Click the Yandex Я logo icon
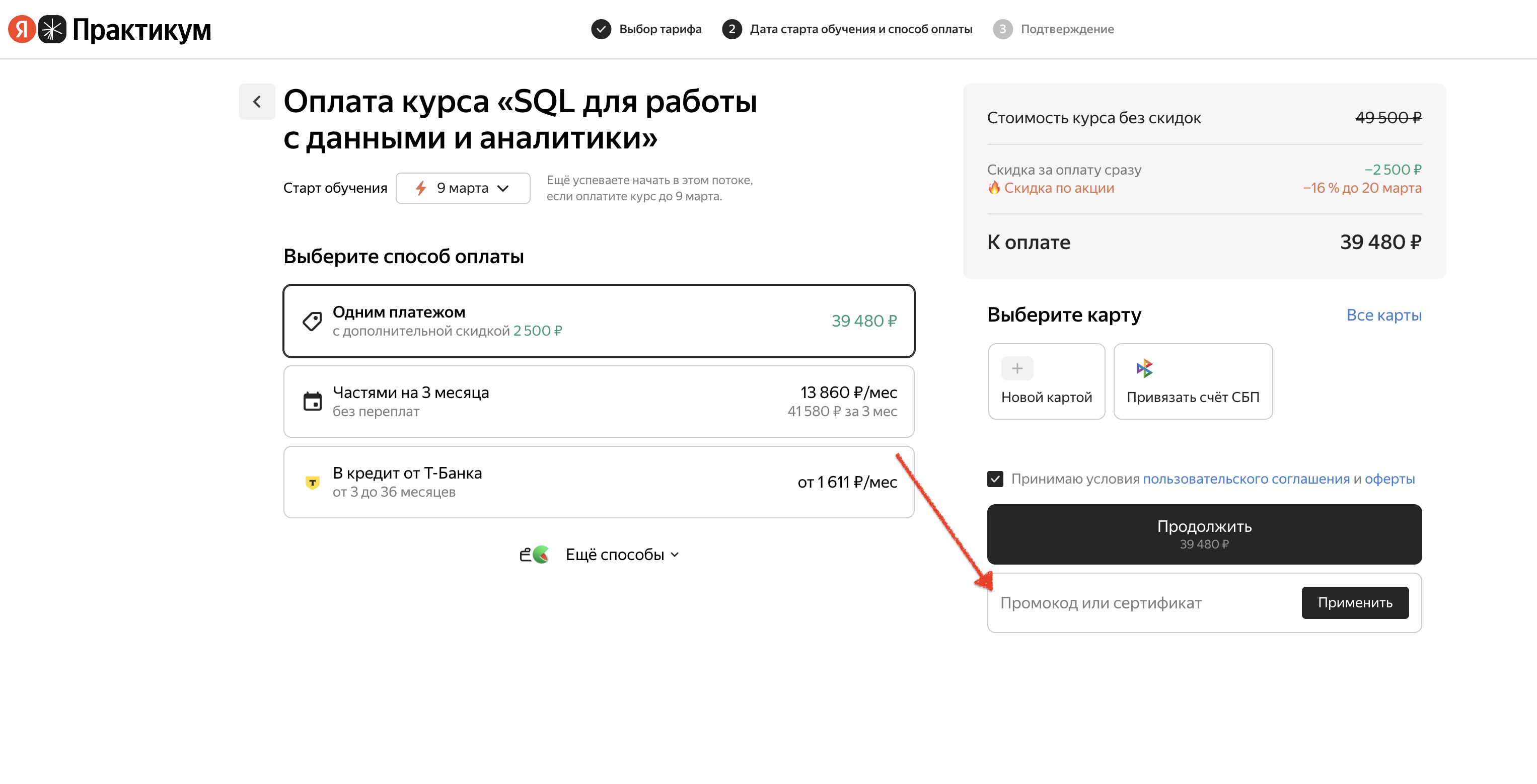This screenshot has width=1537, height=784. pyautogui.click(x=22, y=29)
